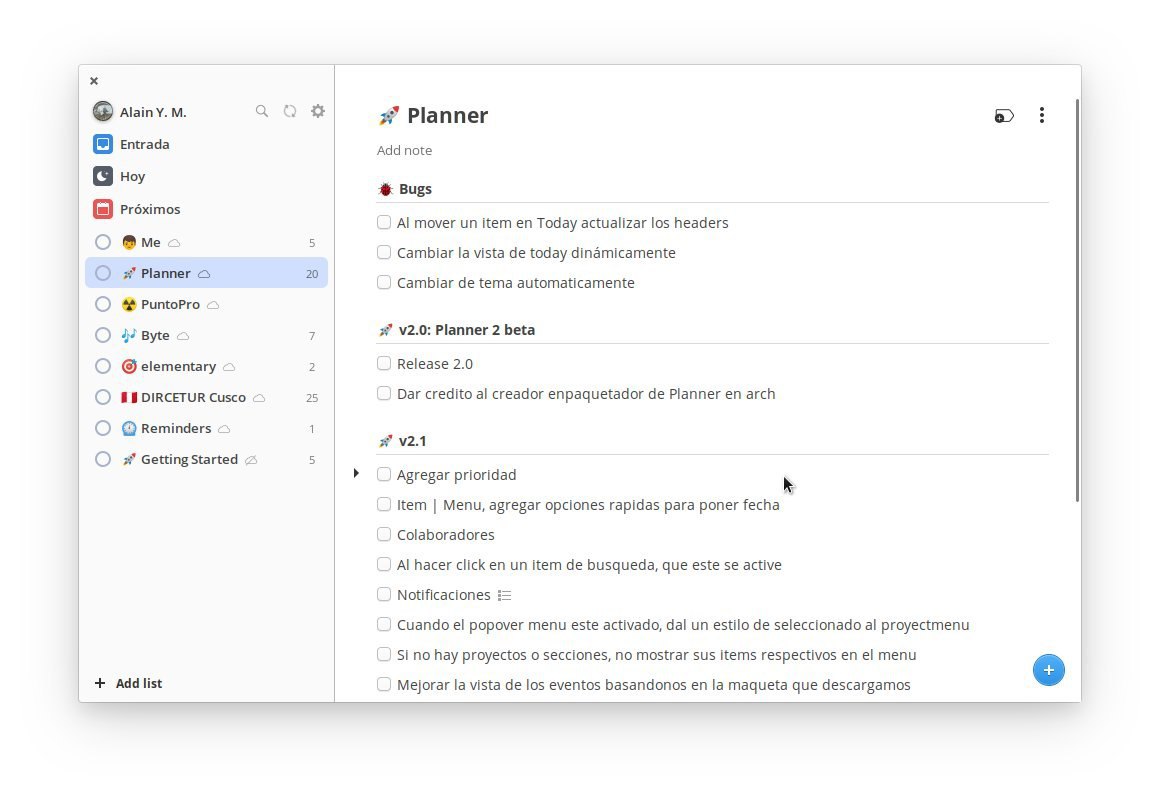This screenshot has height=795, width=1160.
Task: Click the rocket icon of v2.1 section
Action: click(x=385, y=441)
